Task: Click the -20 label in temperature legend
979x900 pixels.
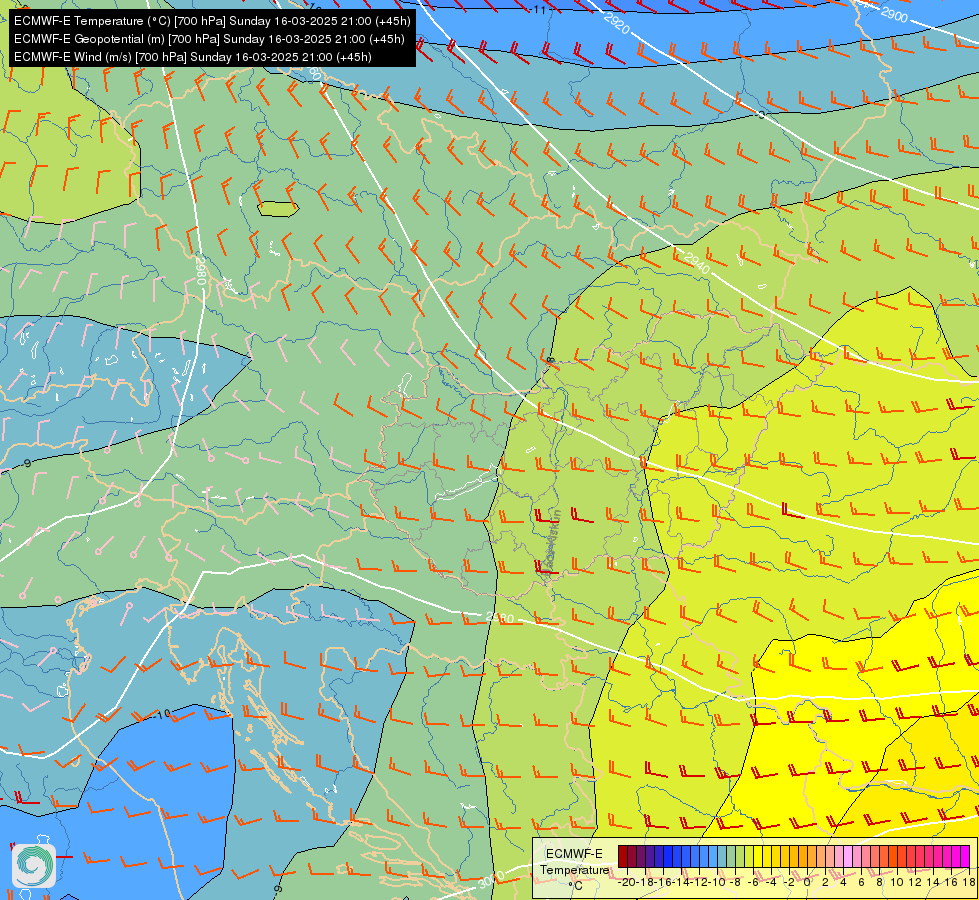Action: (x=627, y=883)
